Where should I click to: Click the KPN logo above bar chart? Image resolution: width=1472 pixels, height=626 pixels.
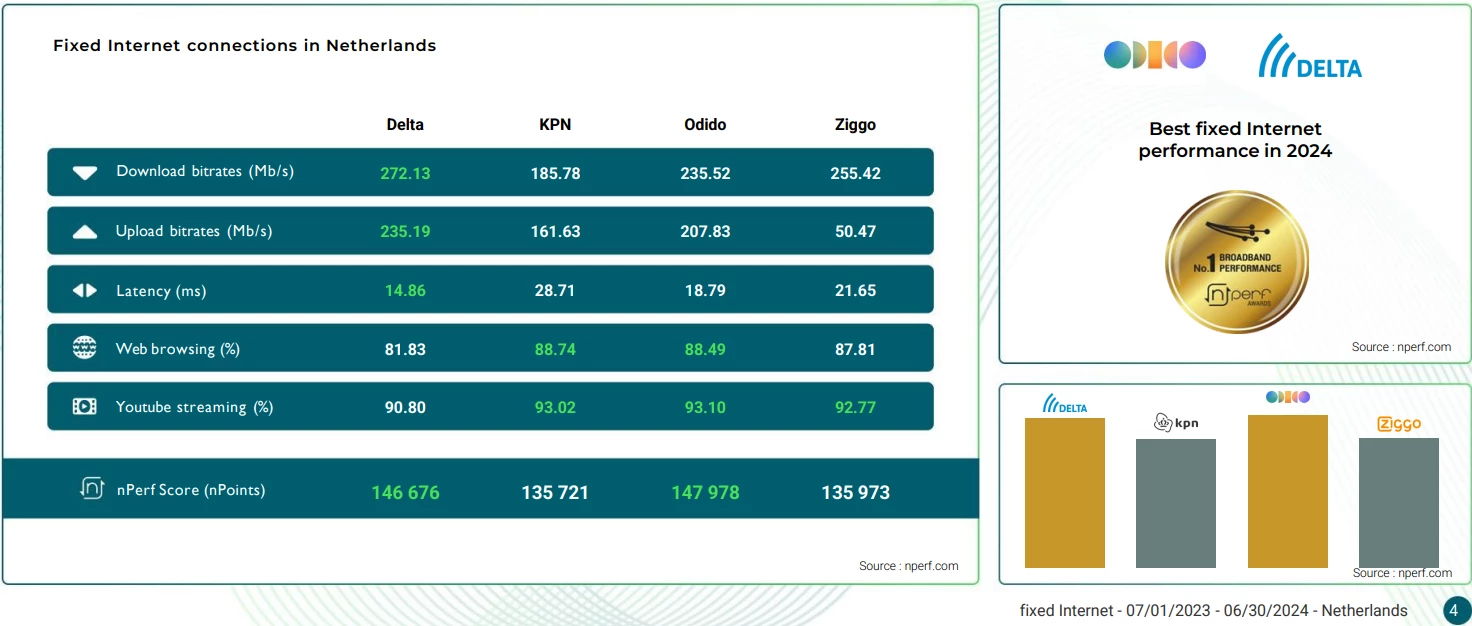tap(1176, 423)
